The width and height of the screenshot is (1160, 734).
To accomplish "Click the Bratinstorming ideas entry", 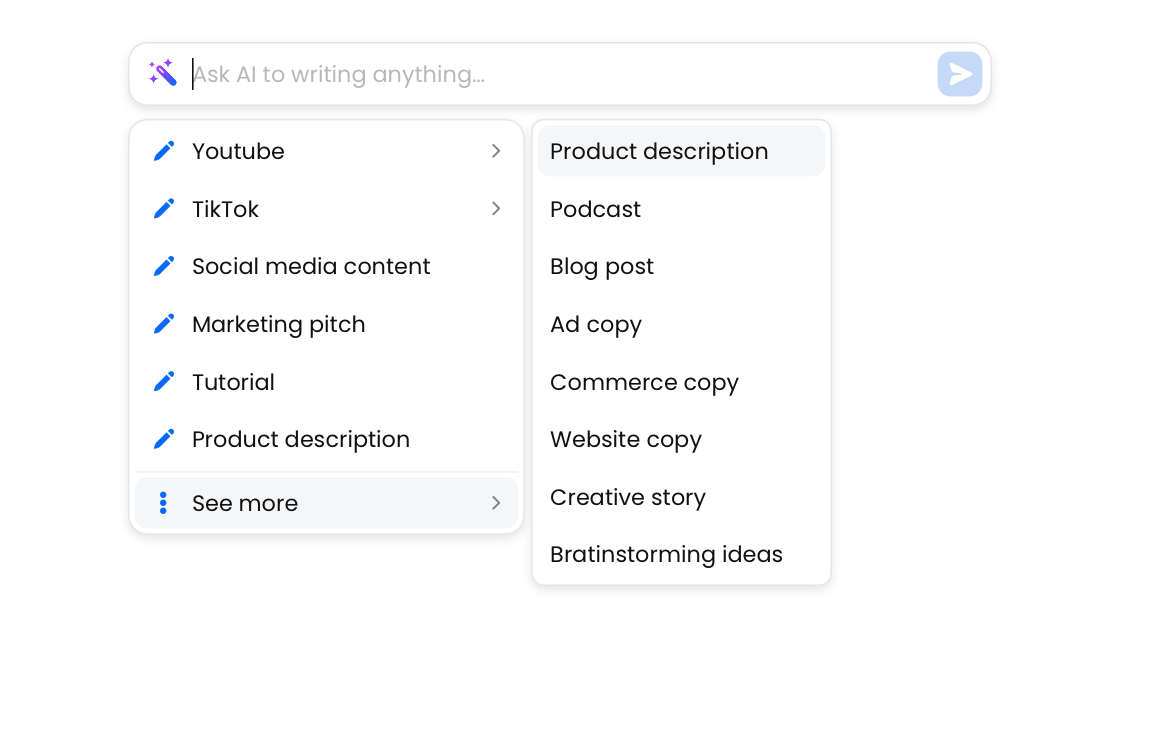I will 666,554.
